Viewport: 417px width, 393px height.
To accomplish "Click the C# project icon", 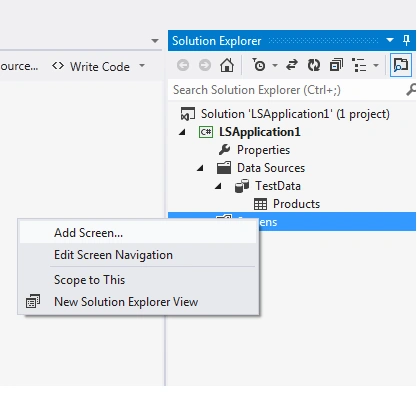I will (x=206, y=132).
